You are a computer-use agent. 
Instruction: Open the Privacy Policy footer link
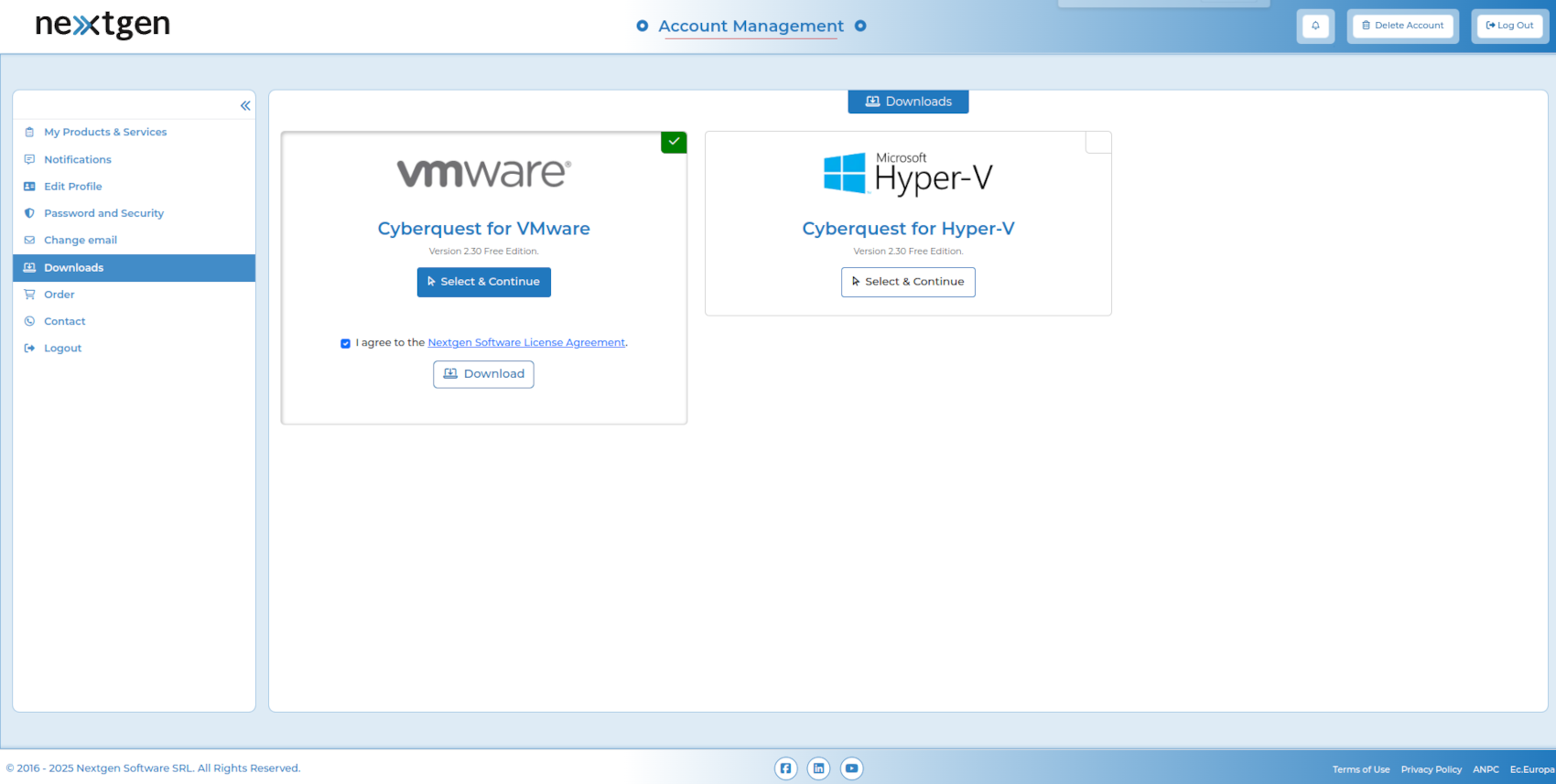[x=1431, y=769]
